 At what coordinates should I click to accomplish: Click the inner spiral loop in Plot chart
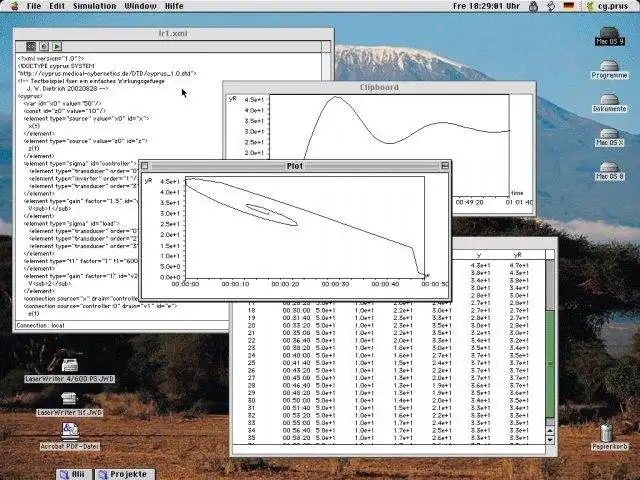coord(258,209)
